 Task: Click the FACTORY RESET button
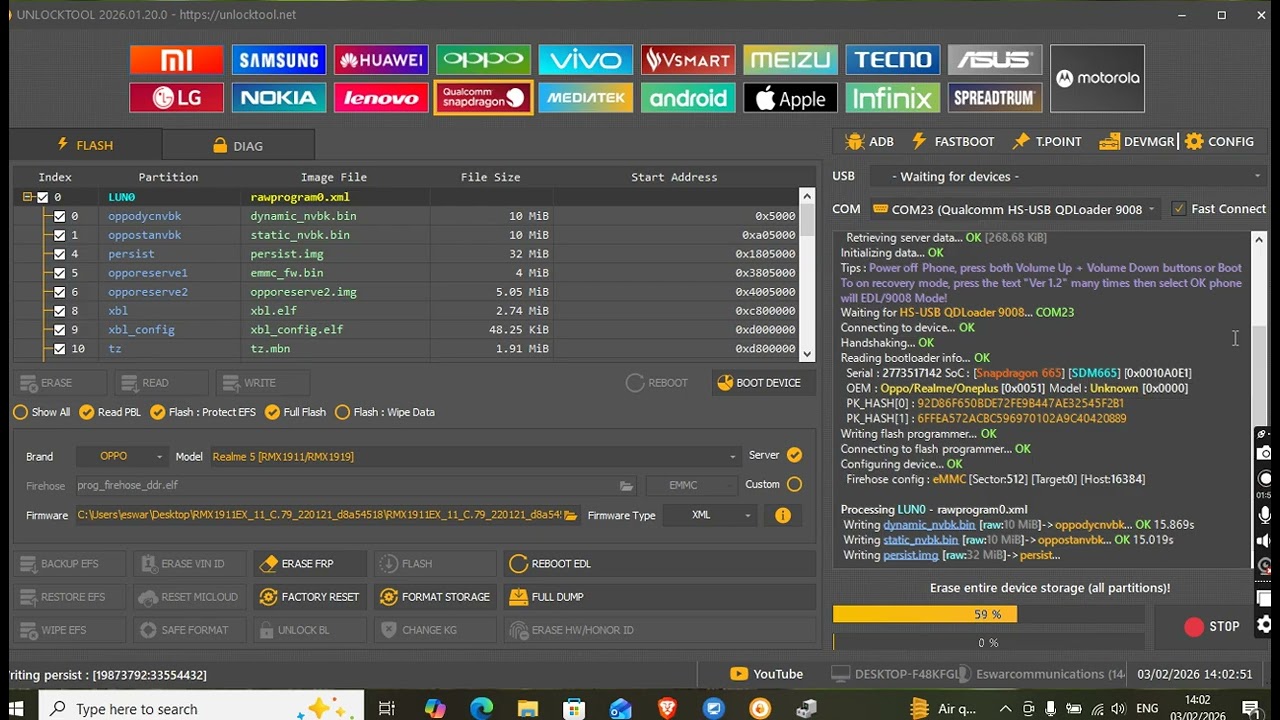(x=308, y=597)
